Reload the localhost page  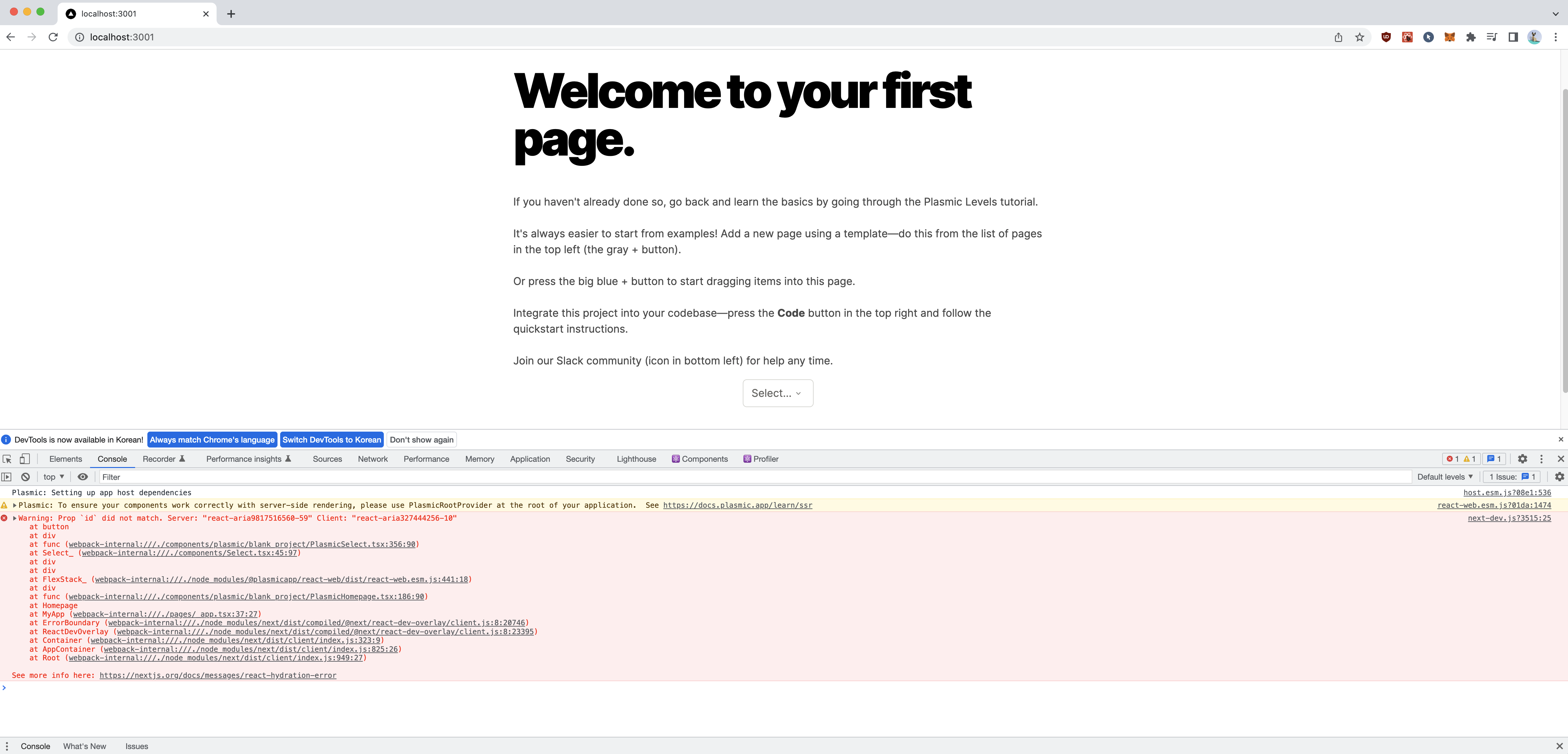pyautogui.click(x=53, y=37)
